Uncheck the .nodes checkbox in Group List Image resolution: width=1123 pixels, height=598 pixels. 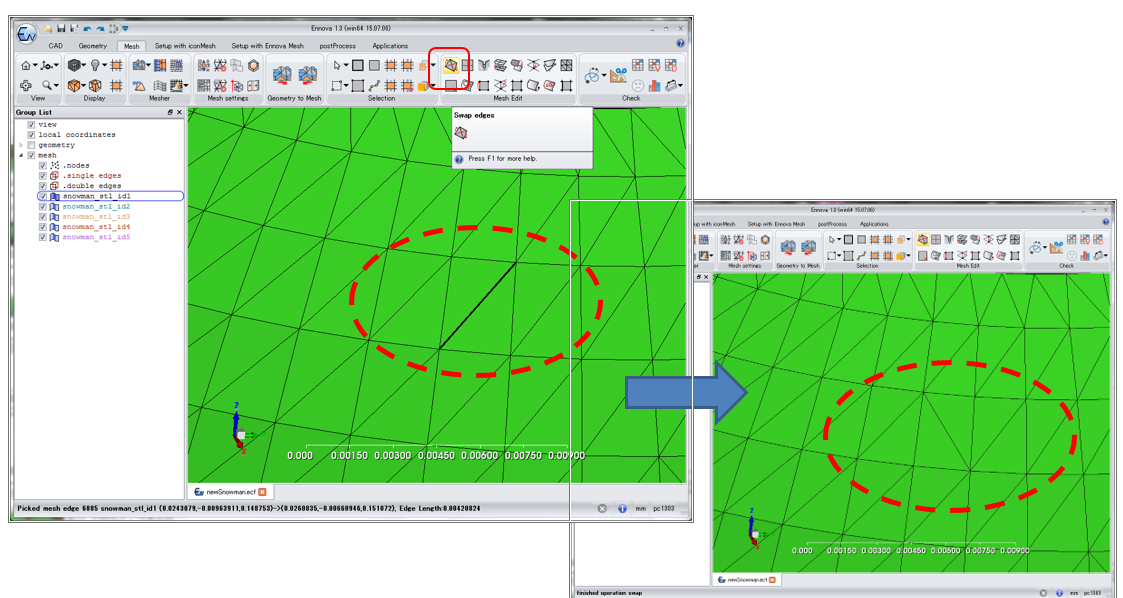pyautogui.click(x=43, y=166)
